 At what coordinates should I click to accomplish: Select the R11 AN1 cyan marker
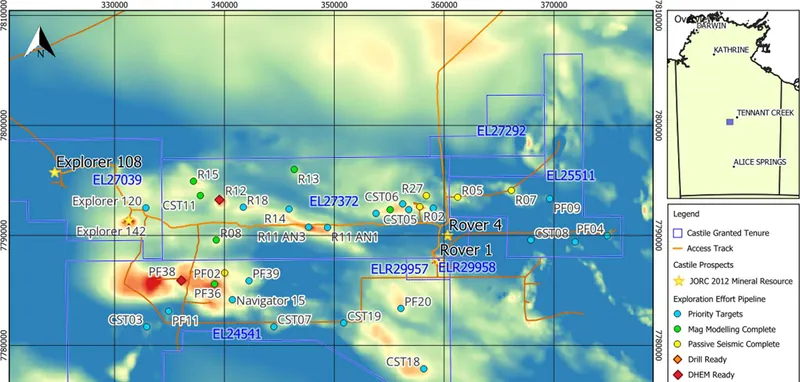tap(327, 227)
